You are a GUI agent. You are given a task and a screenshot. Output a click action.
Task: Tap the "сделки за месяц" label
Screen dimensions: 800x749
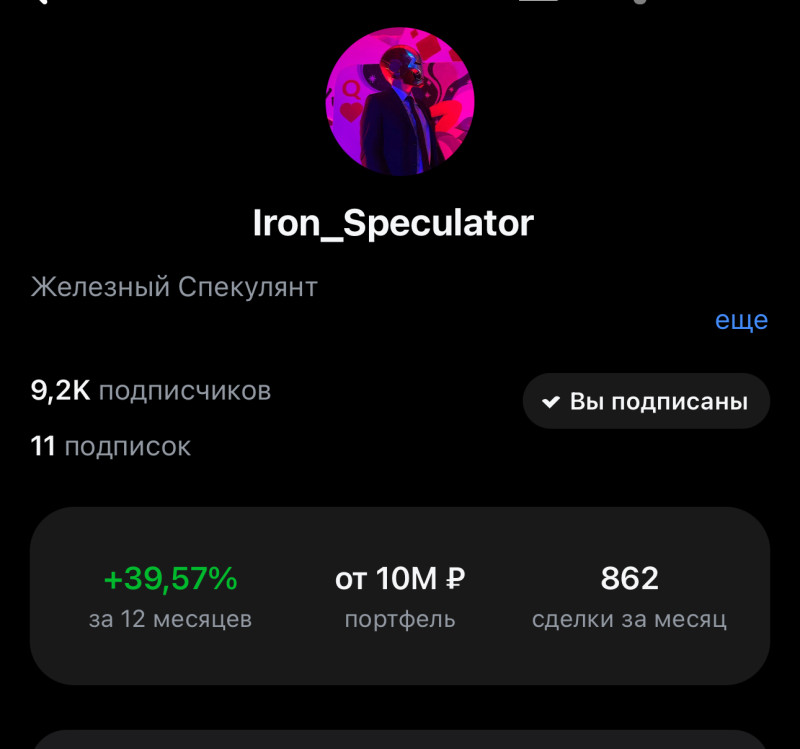pos(629,619)
